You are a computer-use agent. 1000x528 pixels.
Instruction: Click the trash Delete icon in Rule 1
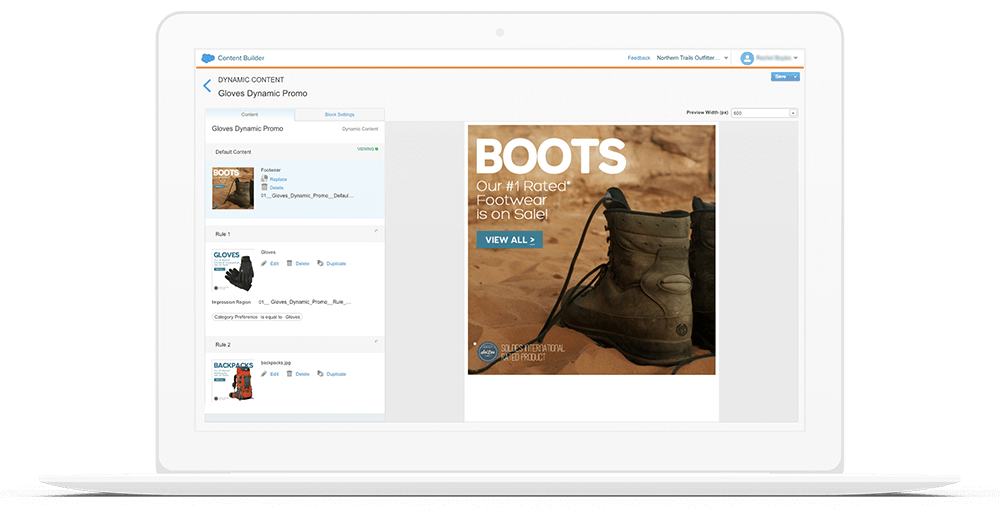pyautogui.click(x=290, y=263)
